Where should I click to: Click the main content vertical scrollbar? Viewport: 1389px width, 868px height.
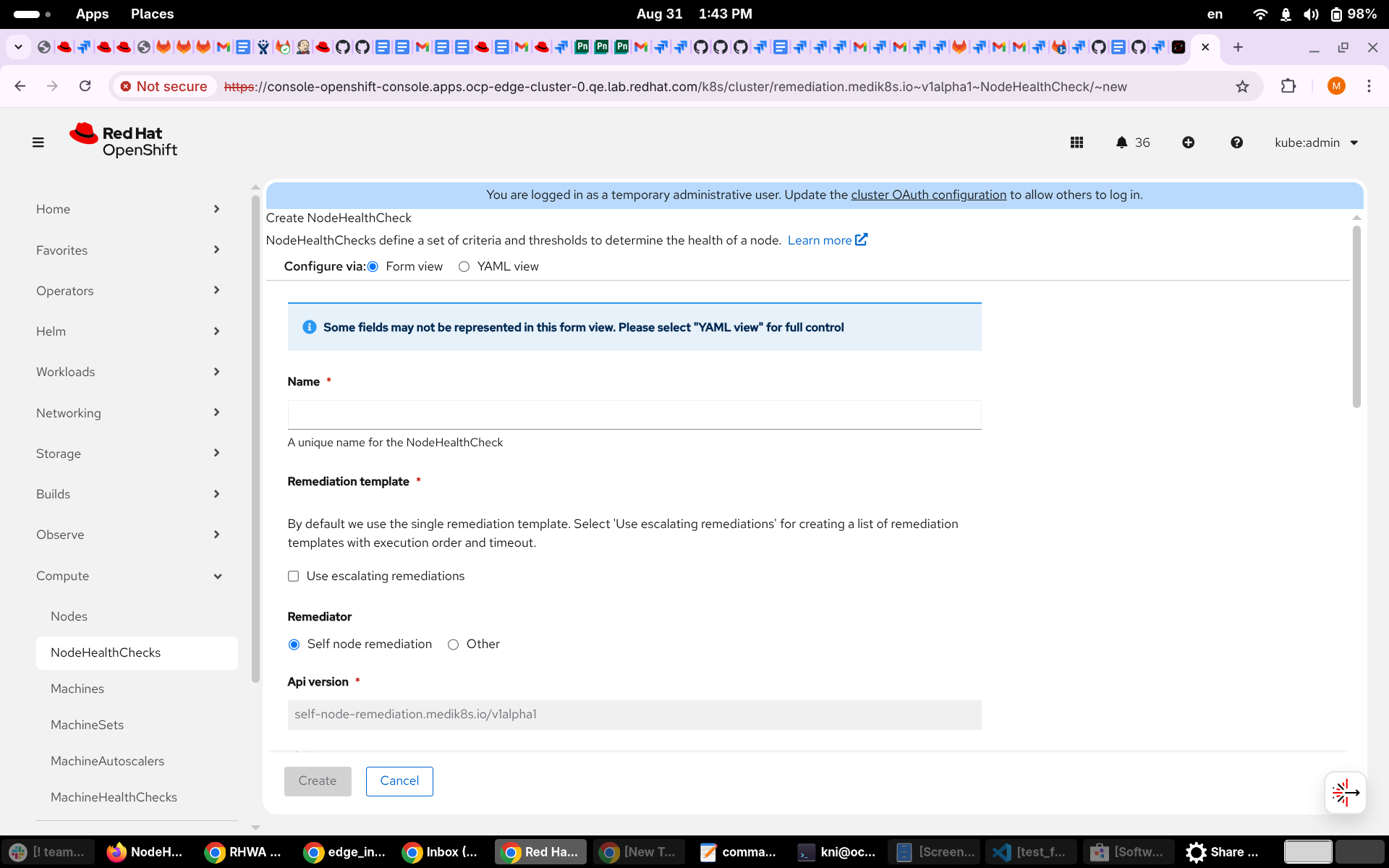click(1356, 318)
